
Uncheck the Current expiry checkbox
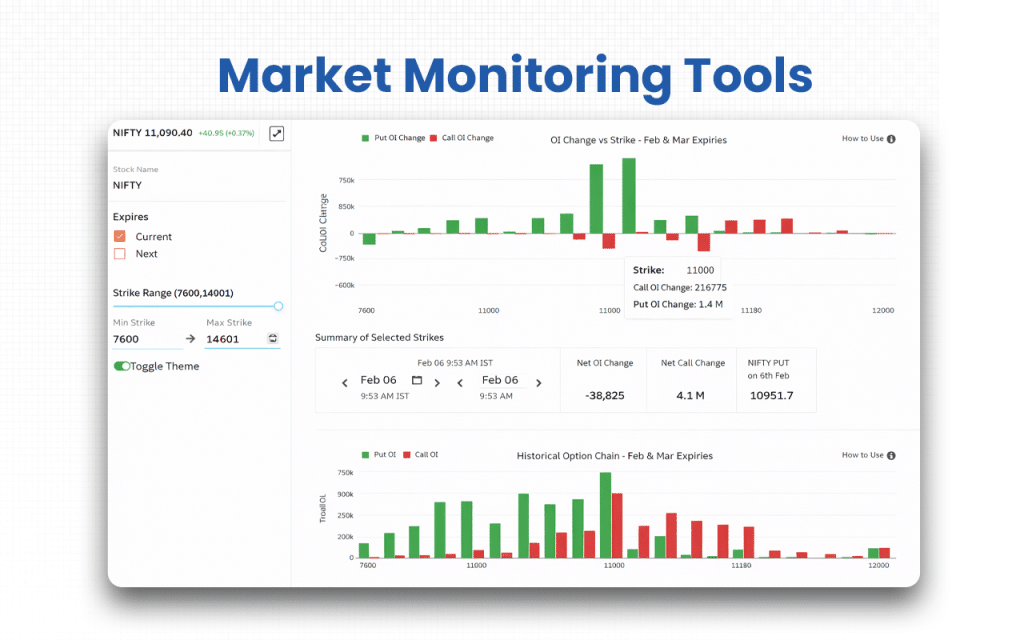coord(120,236)
